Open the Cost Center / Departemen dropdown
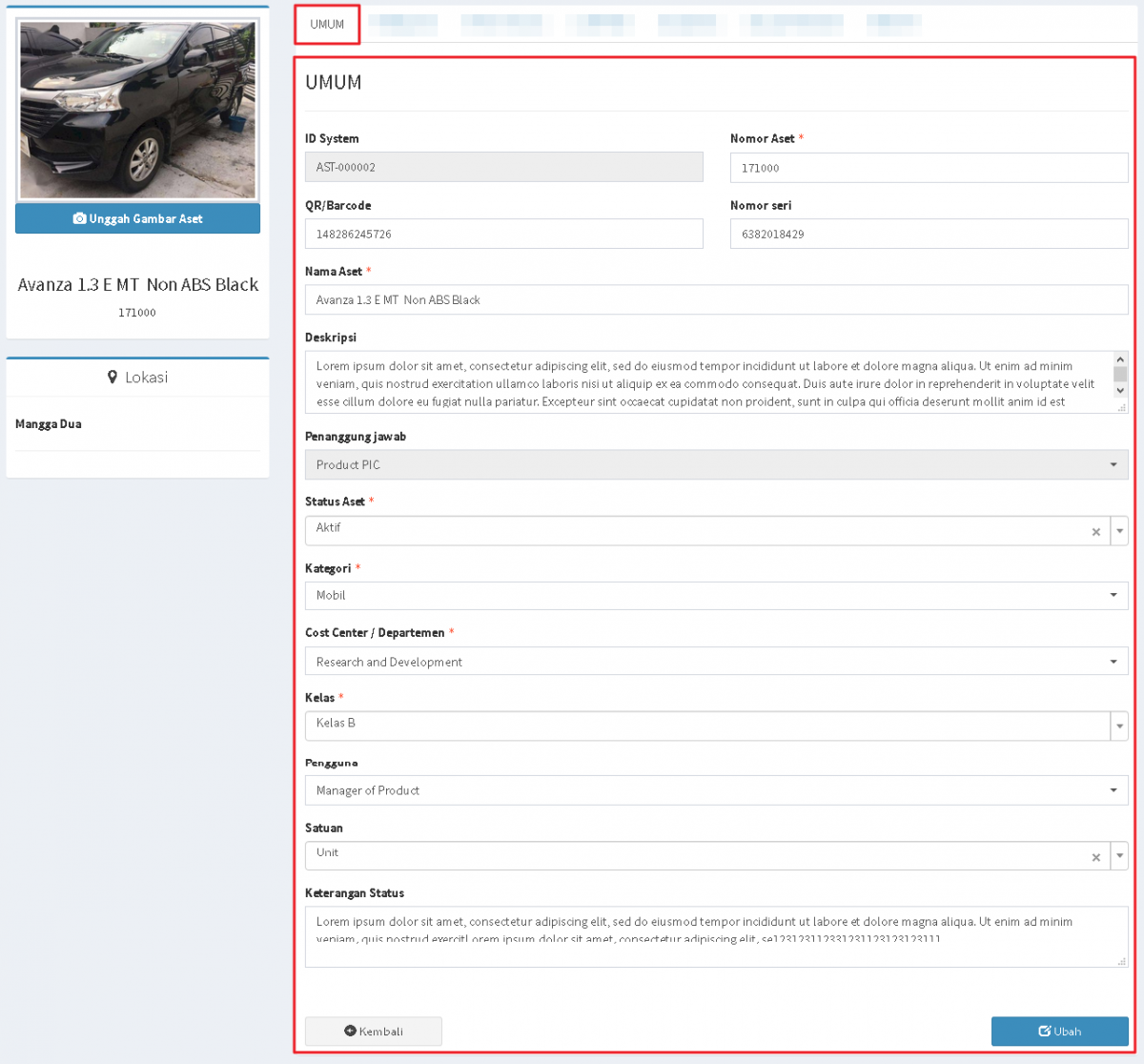Image resolution: width=1144 pixels, height=1064 pixels. point(1113,661)
